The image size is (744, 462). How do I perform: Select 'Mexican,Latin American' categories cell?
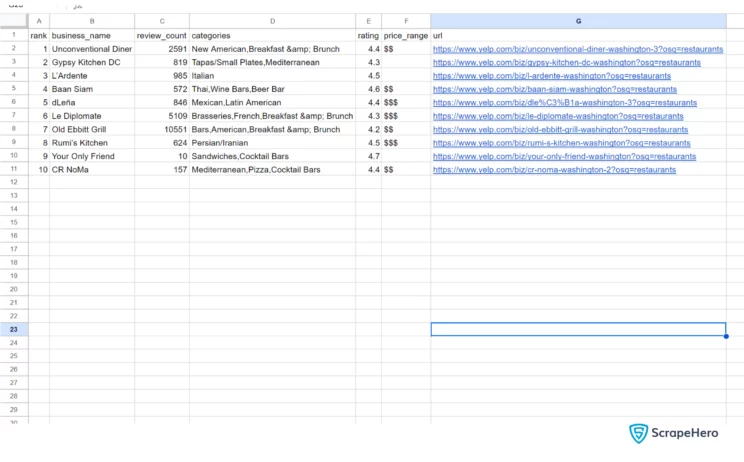(272, 102)
